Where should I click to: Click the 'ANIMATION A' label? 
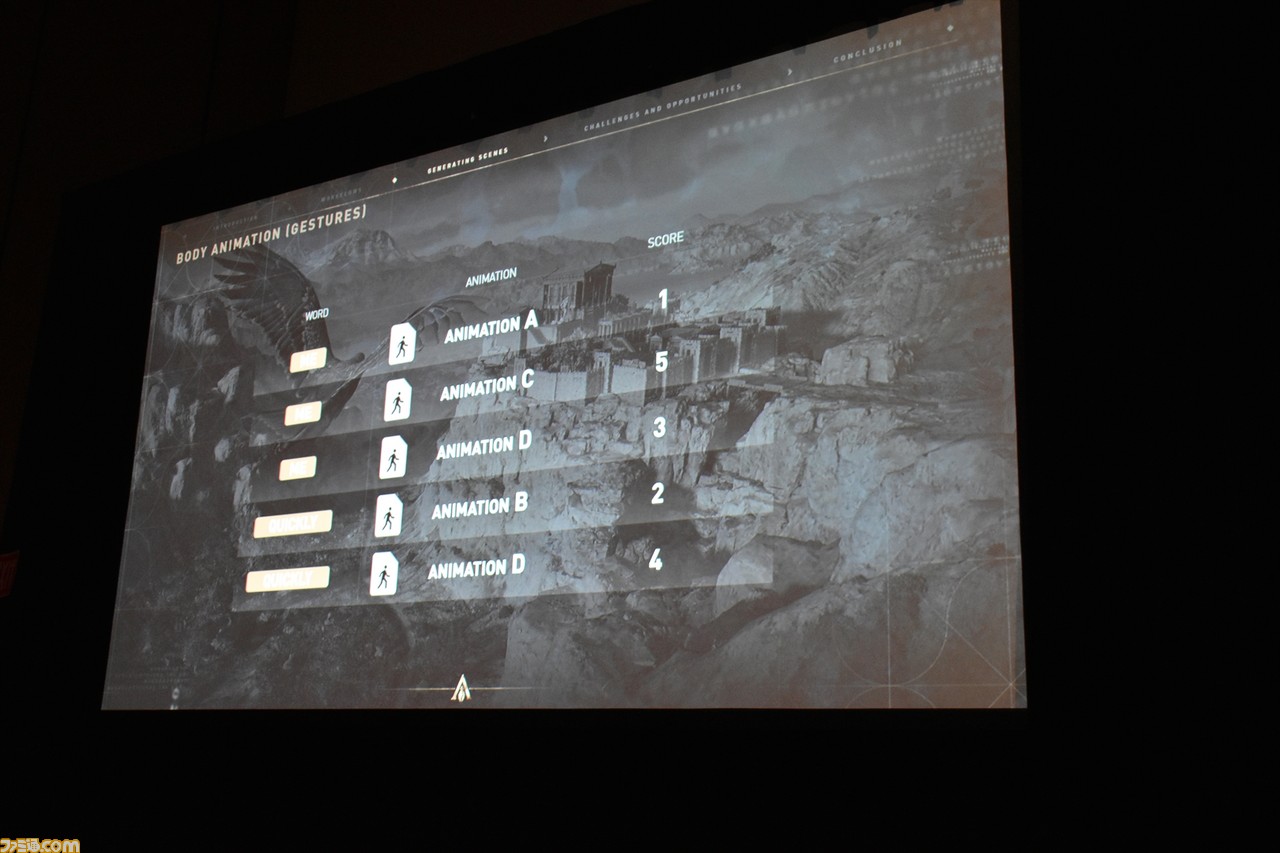(491, 327)
